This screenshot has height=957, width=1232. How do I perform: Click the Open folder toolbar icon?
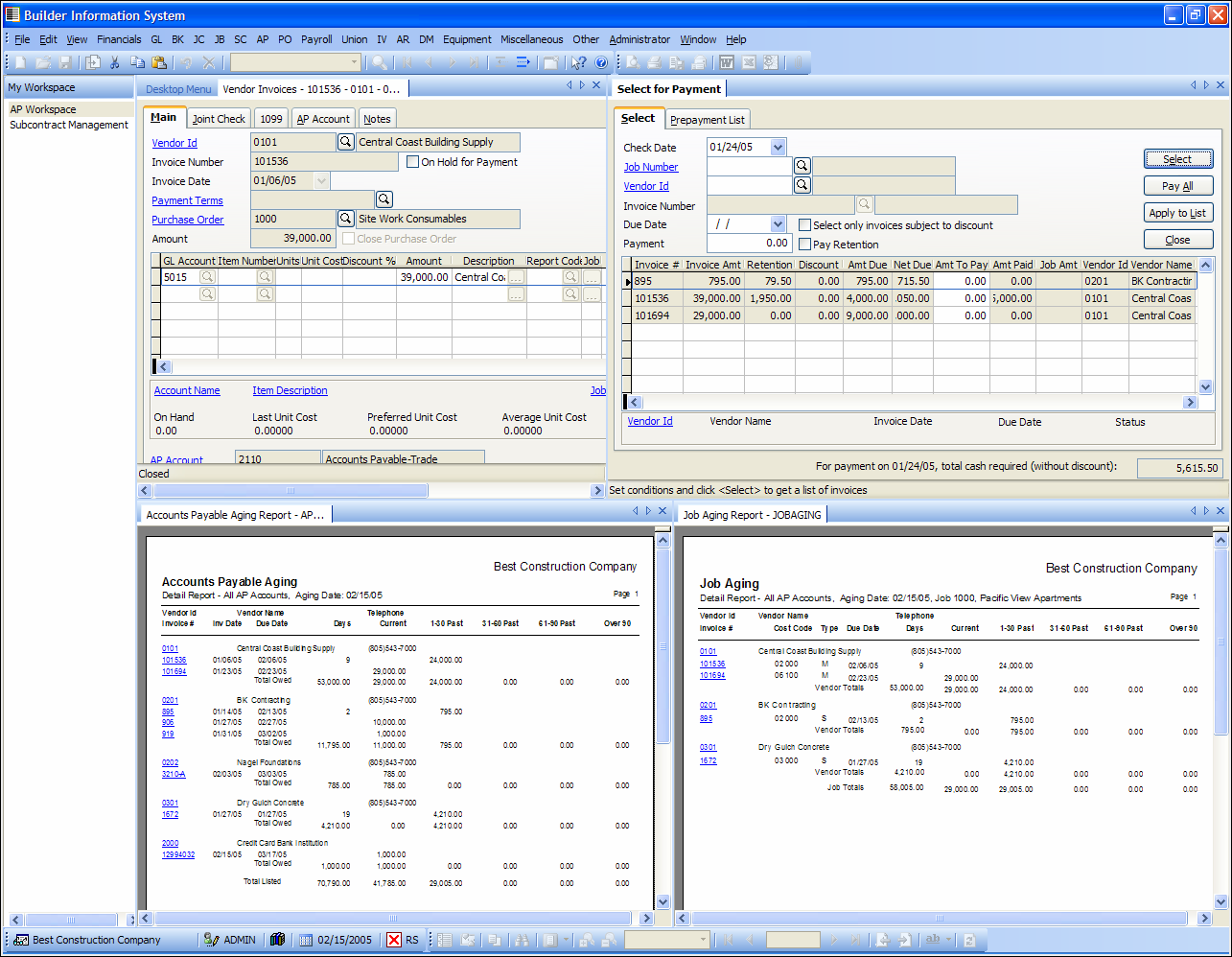click(43, 62)
